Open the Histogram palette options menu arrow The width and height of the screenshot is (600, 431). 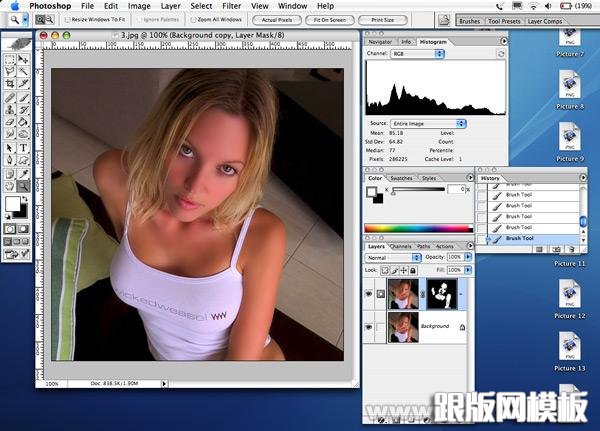click(x=504, y=41)
